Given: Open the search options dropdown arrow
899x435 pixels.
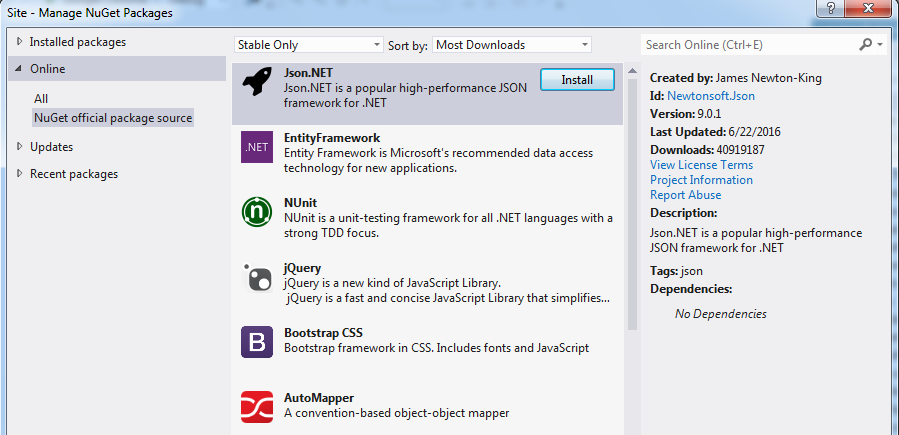Looking at the screenshot, I should tap(880, 45).
